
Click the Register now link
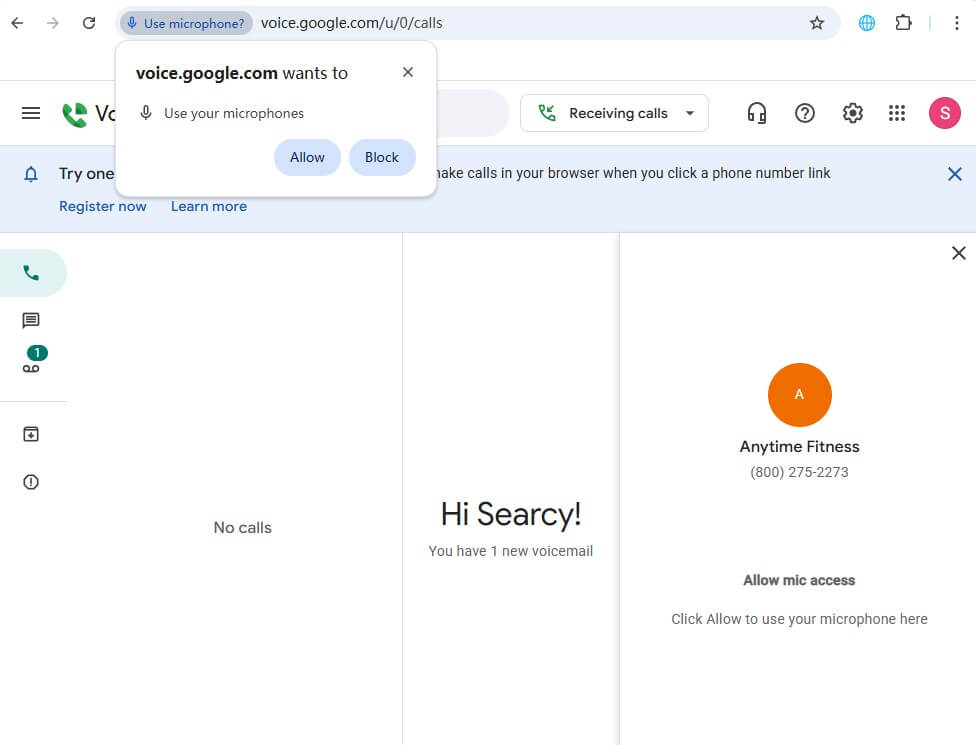pos(103,207)
